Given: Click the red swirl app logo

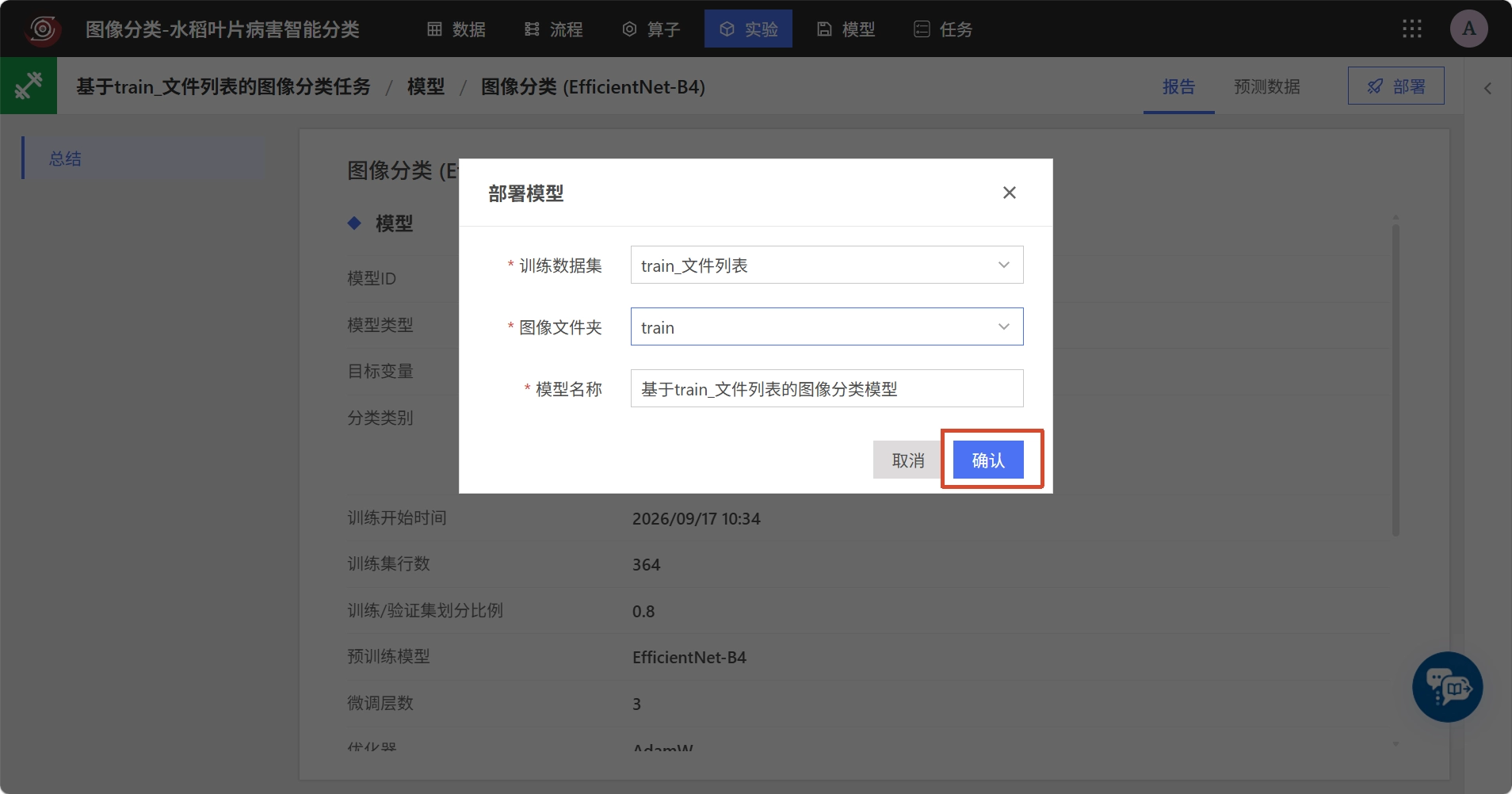Looking at the screenshot, I should (x=43, y=29).
